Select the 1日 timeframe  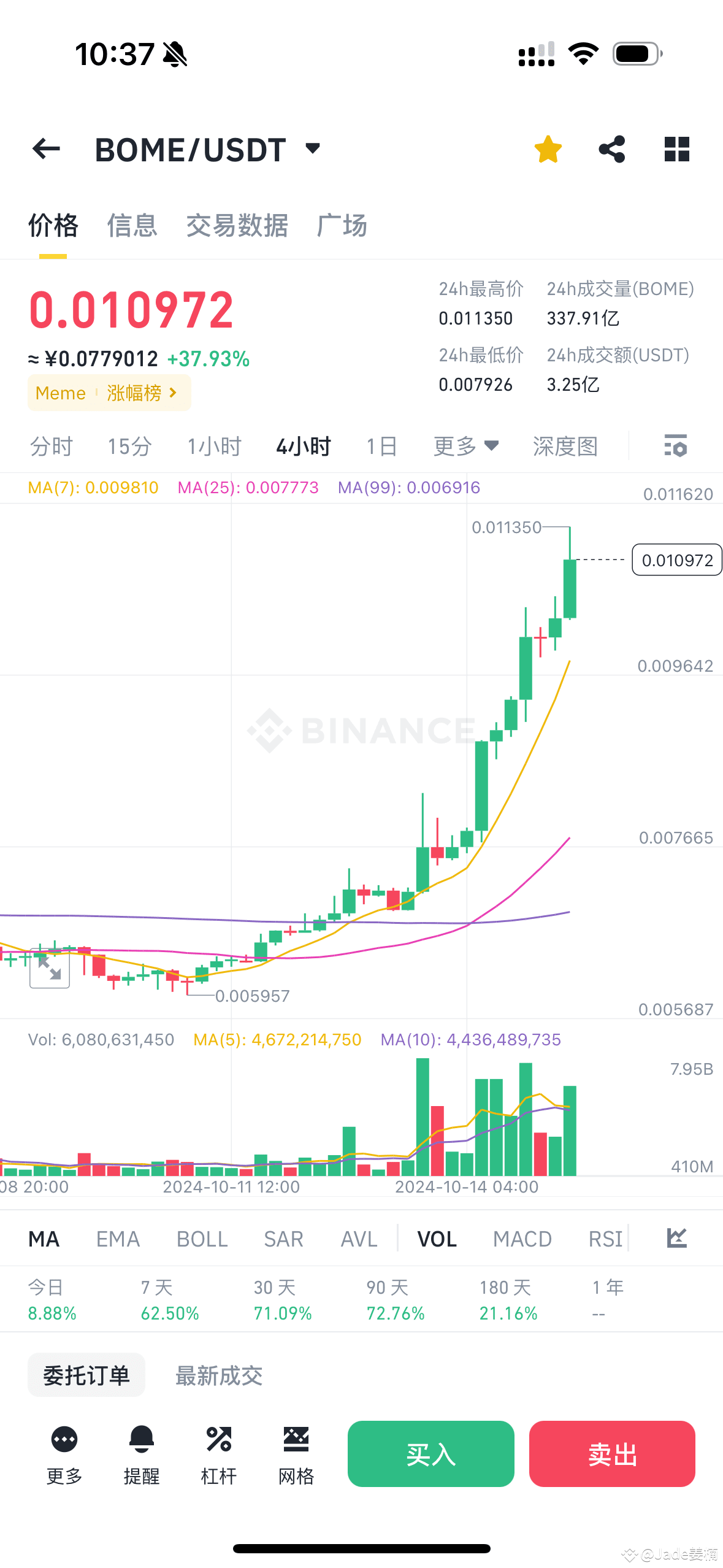tap(382, 446)
